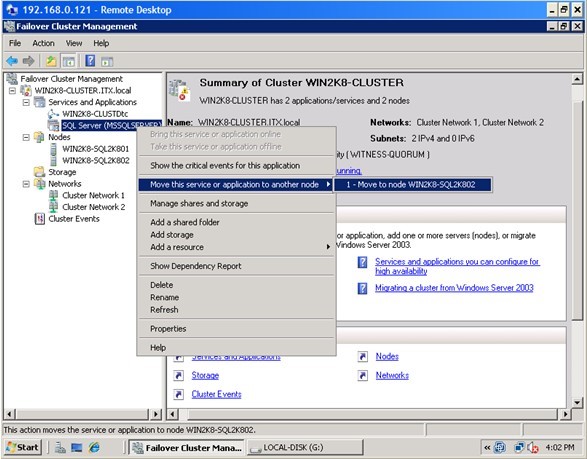Click summary pane vertical scrollbar down arrow
This screenshot has height=459, width=587.
pos(577,402)
